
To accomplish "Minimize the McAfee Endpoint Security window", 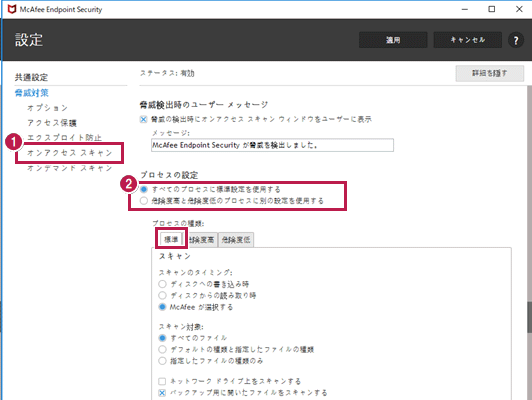I will tap(465, 9).
